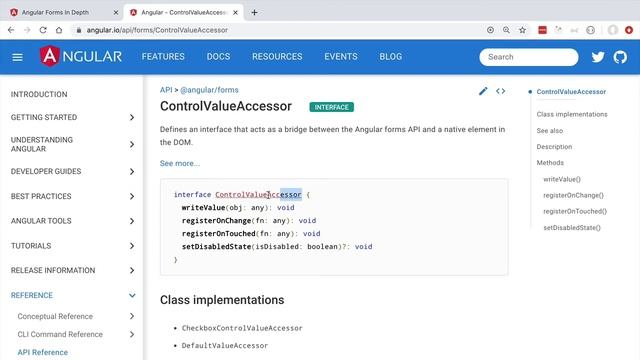The image size is (640, 360).
Task: Click the pencil edit-this-page icon
Action: (x=483, y=91)
